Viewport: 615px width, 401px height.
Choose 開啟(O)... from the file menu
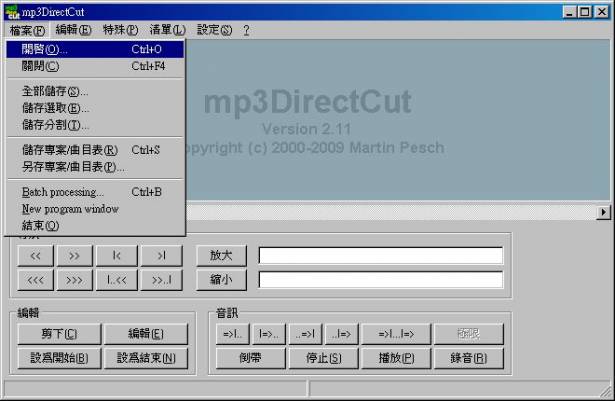pos(95,49)
